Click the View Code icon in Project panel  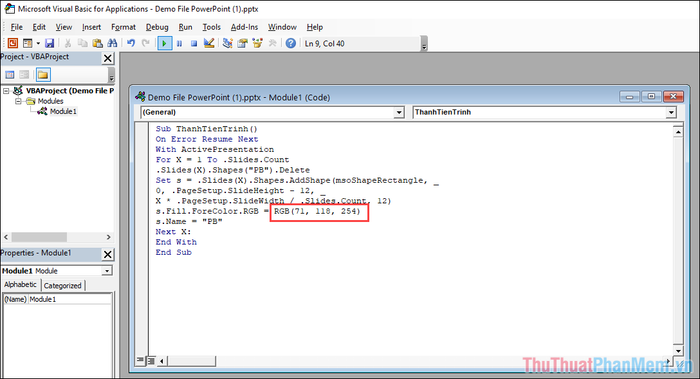10,75
